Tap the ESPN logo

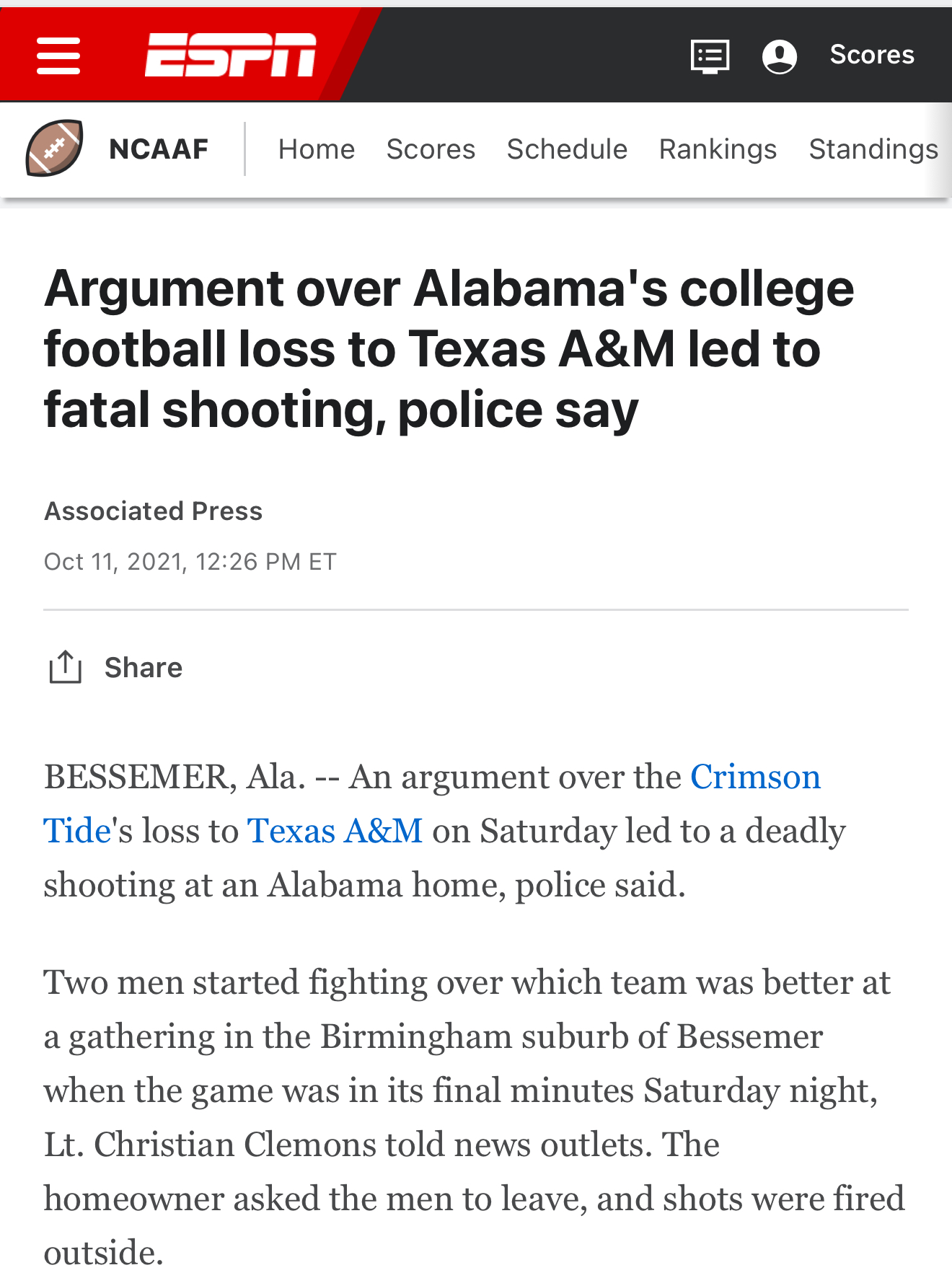tap(230, 55)
